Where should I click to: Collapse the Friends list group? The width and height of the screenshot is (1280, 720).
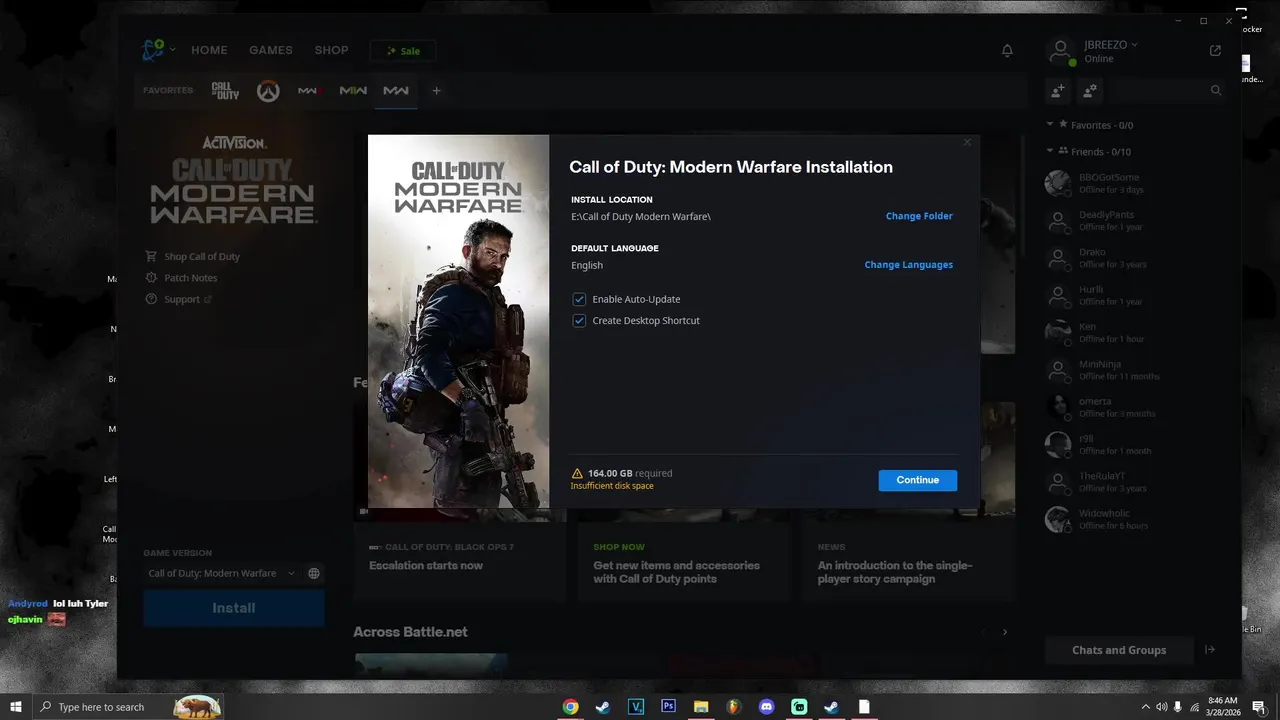[x=1050, y=151]
